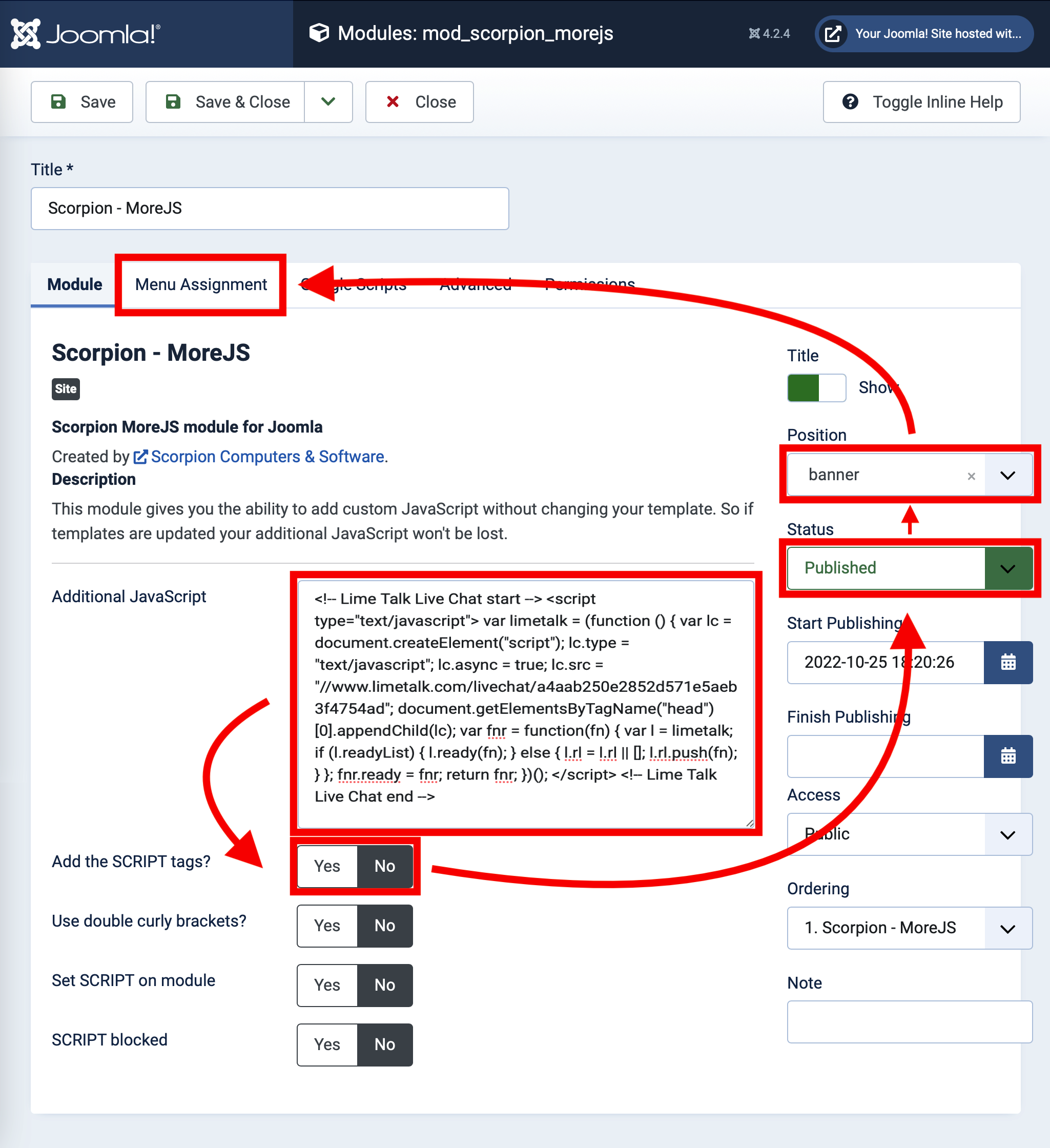Viewport: 1050px width, 1148px height.
Task: Select Yes for Add the SCRIPT tags
Action: coord(327,866)
